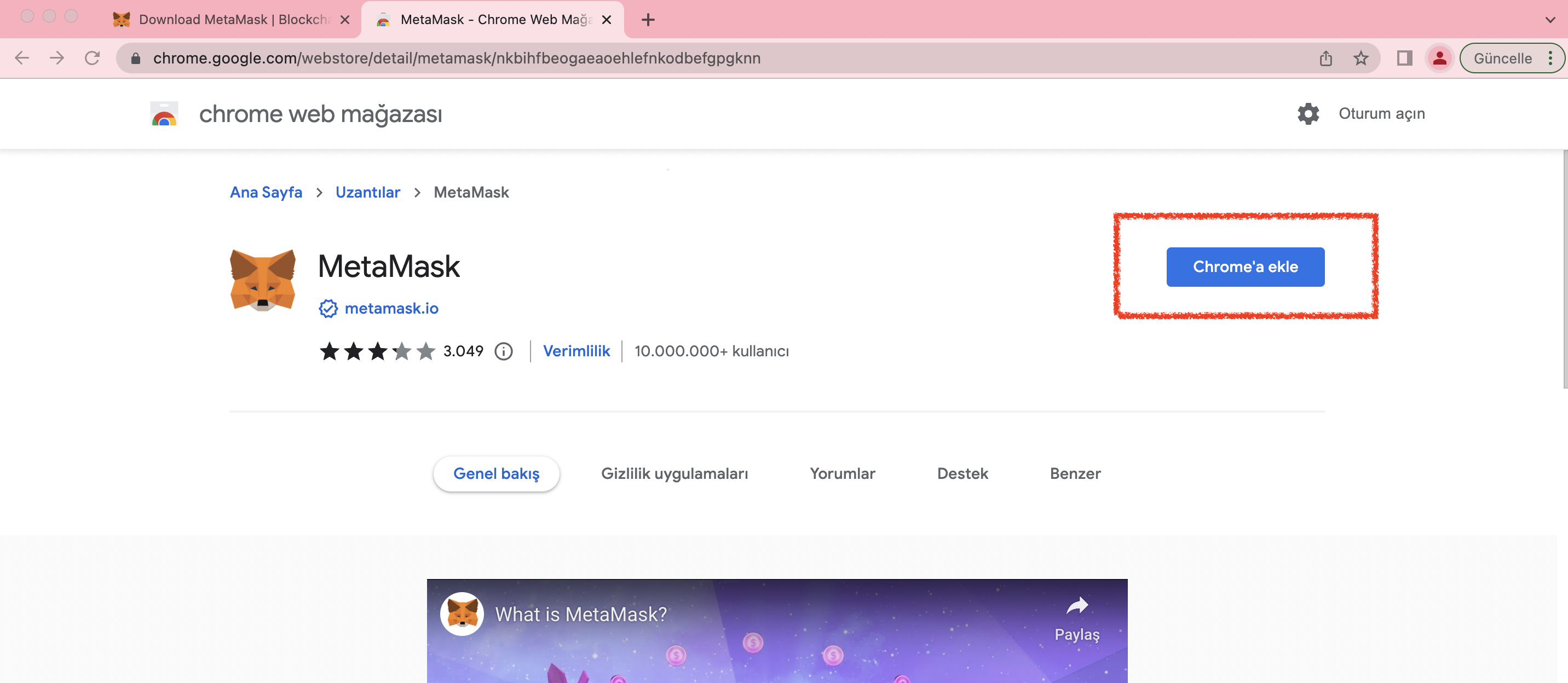Click the verified badge next to metamask.io
The width and height of the screenshot is (1568, 683).
coord(328,308)
